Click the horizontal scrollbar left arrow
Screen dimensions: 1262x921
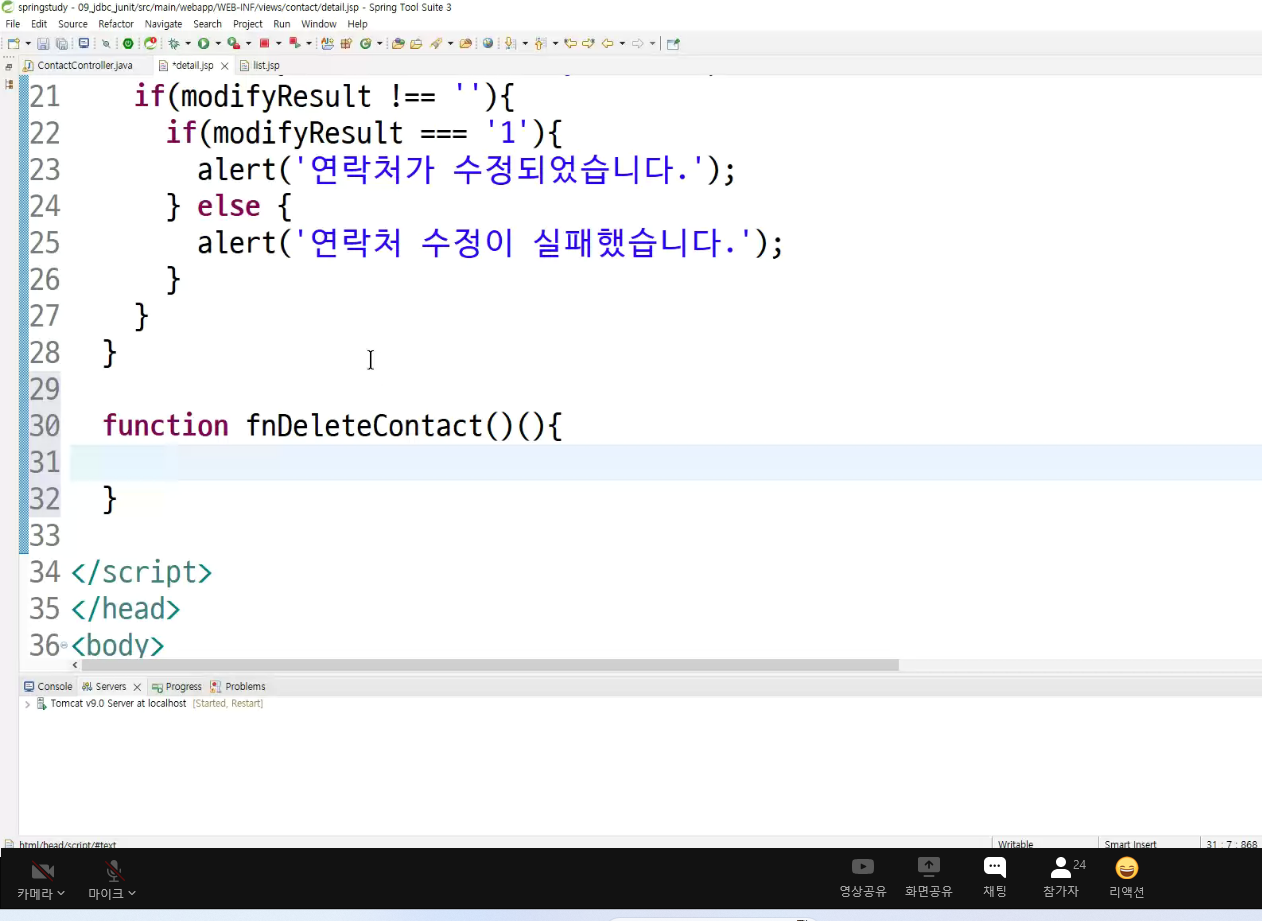pyautogui.click(x=75, y=665)
